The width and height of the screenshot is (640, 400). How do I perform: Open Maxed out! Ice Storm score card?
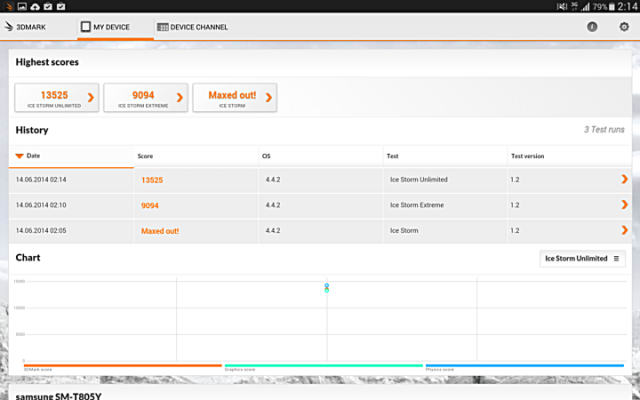235,98
